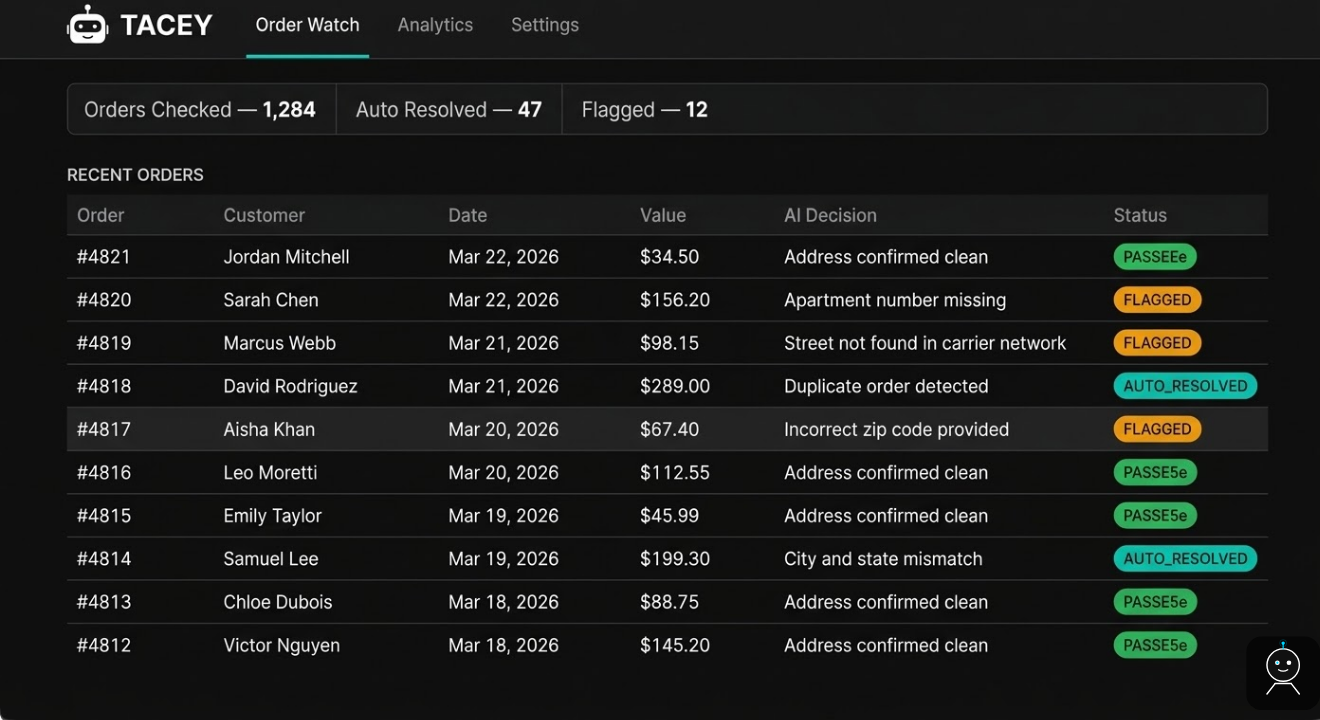This screenshot has width=1320, height=720.
Task: Click the AI Decision column header
Action: click(x=830, y=215)
